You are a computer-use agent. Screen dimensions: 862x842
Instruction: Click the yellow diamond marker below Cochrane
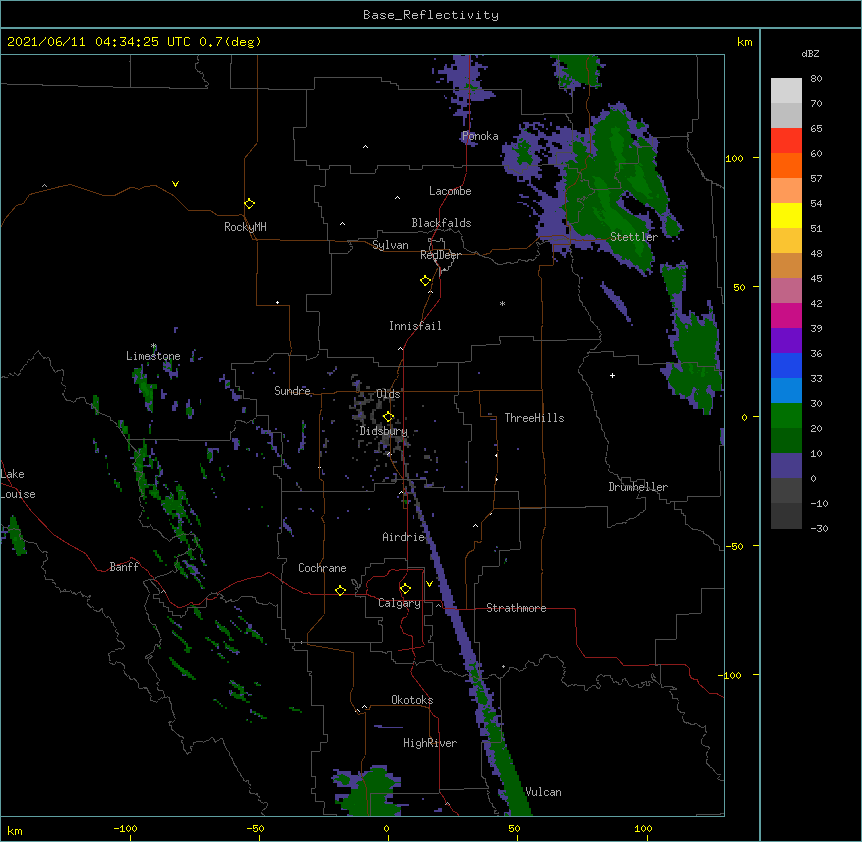(x=340, y=590)
